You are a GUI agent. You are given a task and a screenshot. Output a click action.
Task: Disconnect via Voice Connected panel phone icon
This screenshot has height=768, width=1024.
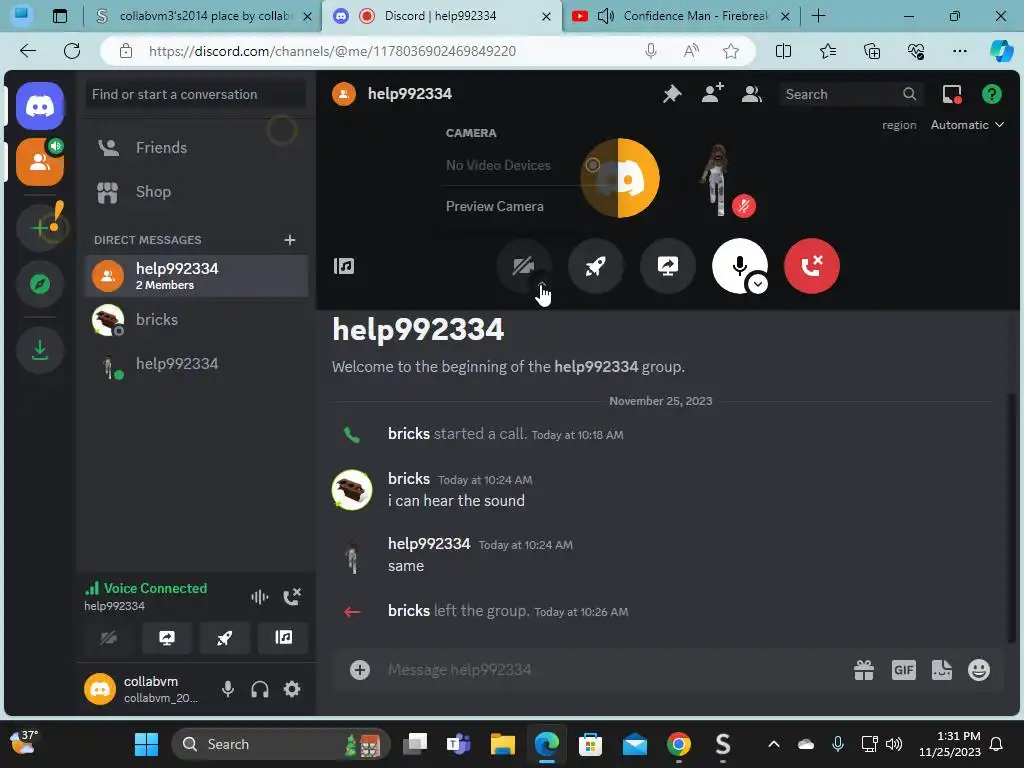click(x=292, y=596)
